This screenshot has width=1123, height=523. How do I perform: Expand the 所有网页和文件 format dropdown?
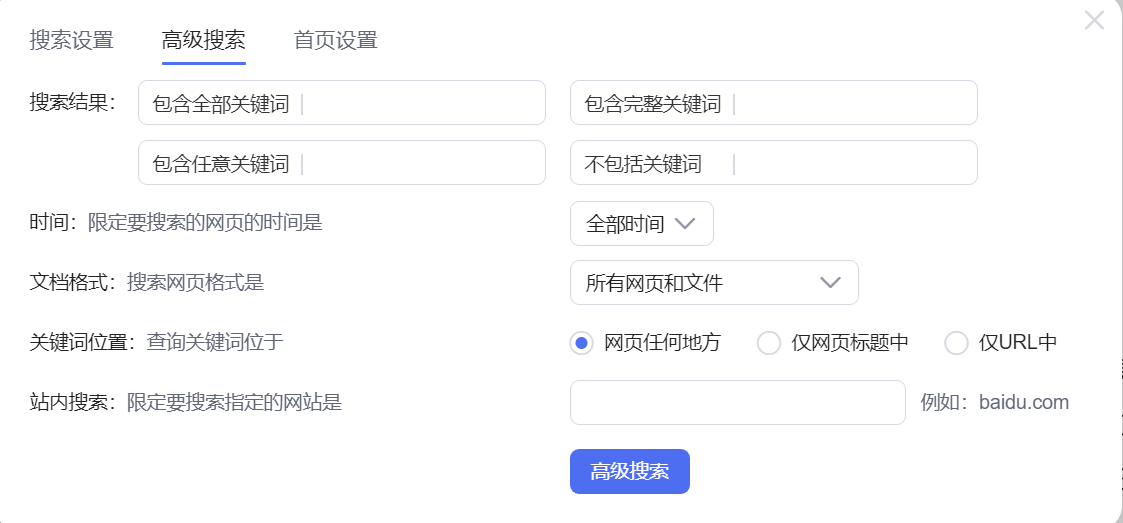(713, 283)
